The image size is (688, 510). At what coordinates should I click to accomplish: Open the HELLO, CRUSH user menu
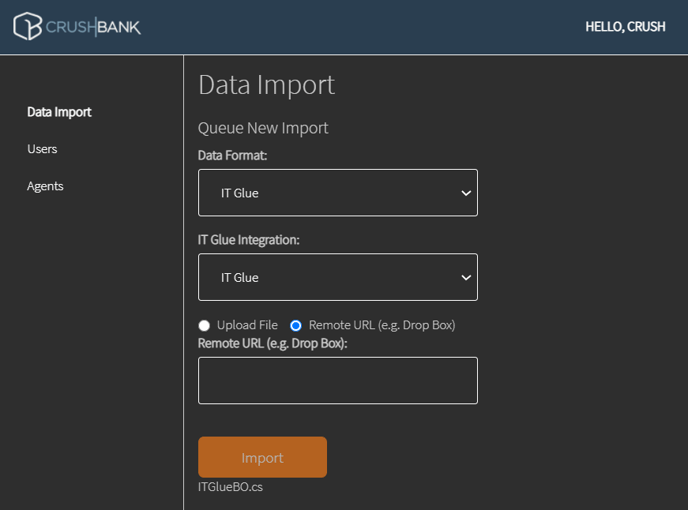pyautogui.click(x=625, y=27)
